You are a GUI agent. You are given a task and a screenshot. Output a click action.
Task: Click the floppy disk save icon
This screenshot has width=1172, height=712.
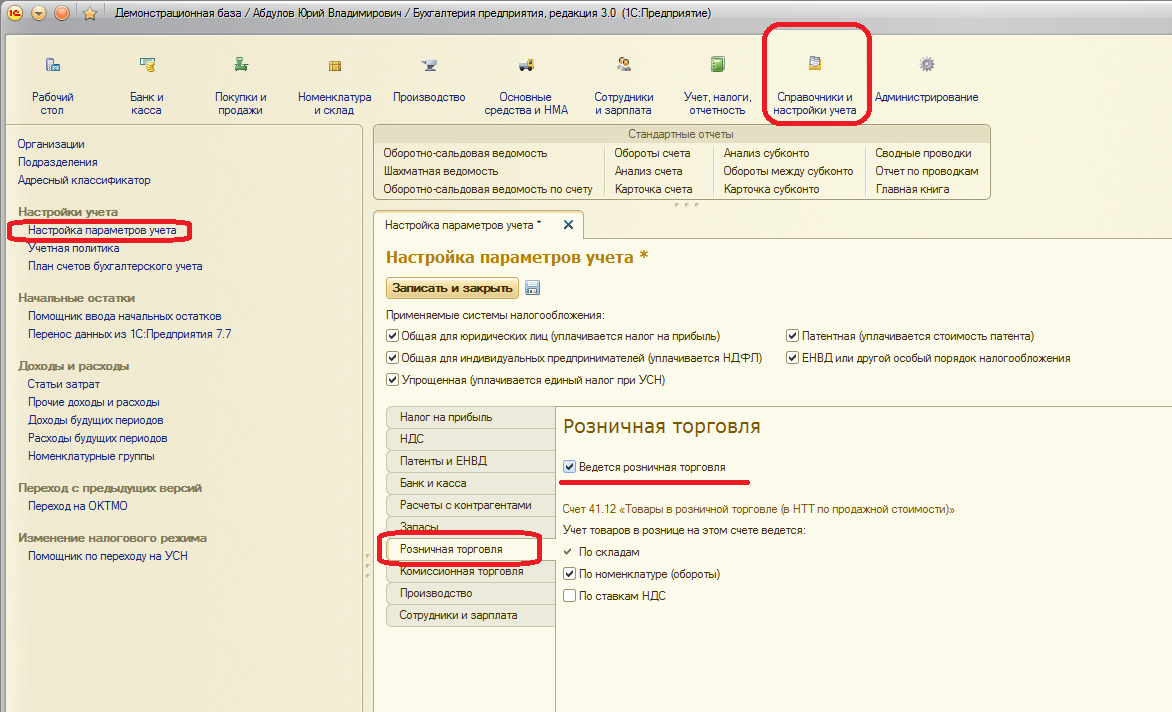click(x=533, y=288)
